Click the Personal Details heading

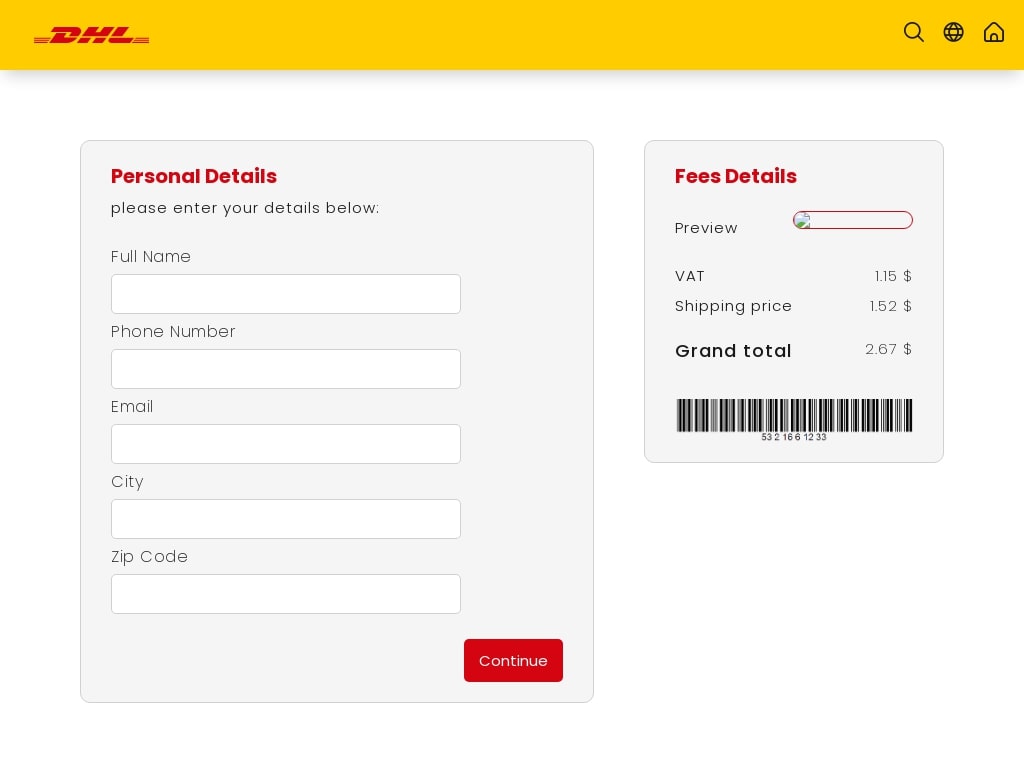(x=194, y=176)
